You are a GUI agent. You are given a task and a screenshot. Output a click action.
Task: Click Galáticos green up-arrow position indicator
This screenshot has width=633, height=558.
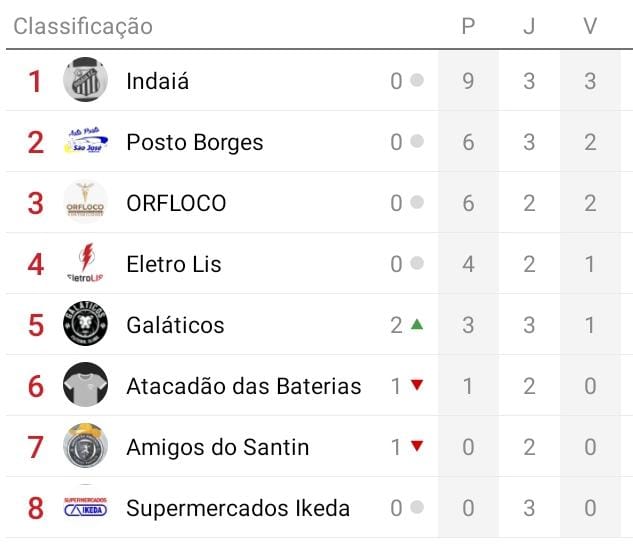point(417,325)
